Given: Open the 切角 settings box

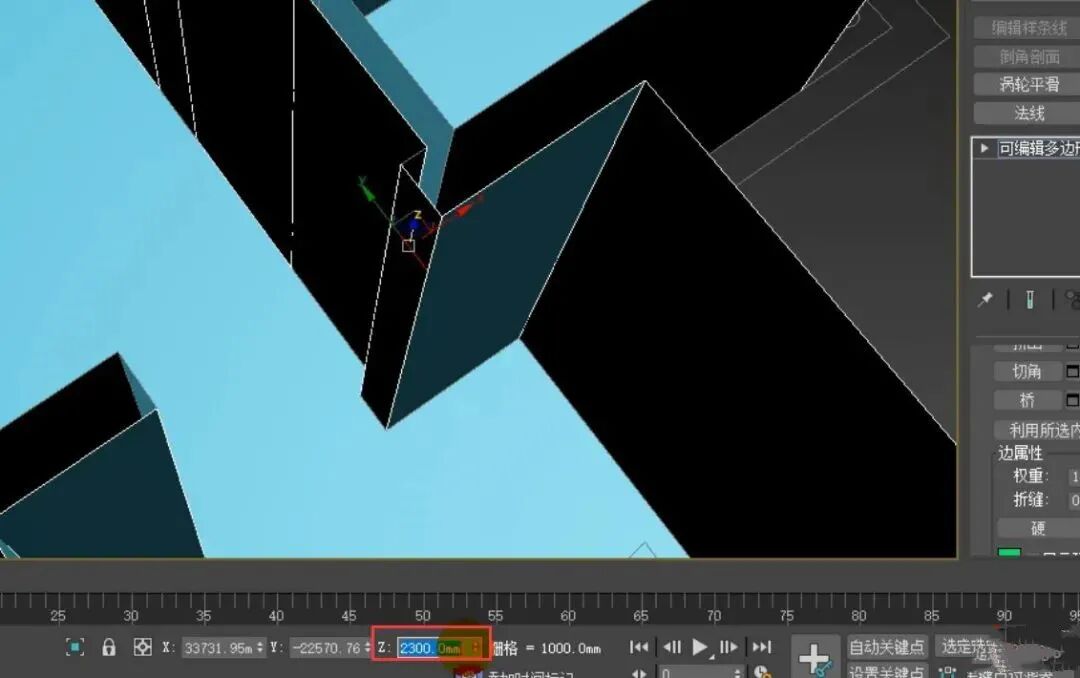Looking at the screenshot, I should point(1072,371).
